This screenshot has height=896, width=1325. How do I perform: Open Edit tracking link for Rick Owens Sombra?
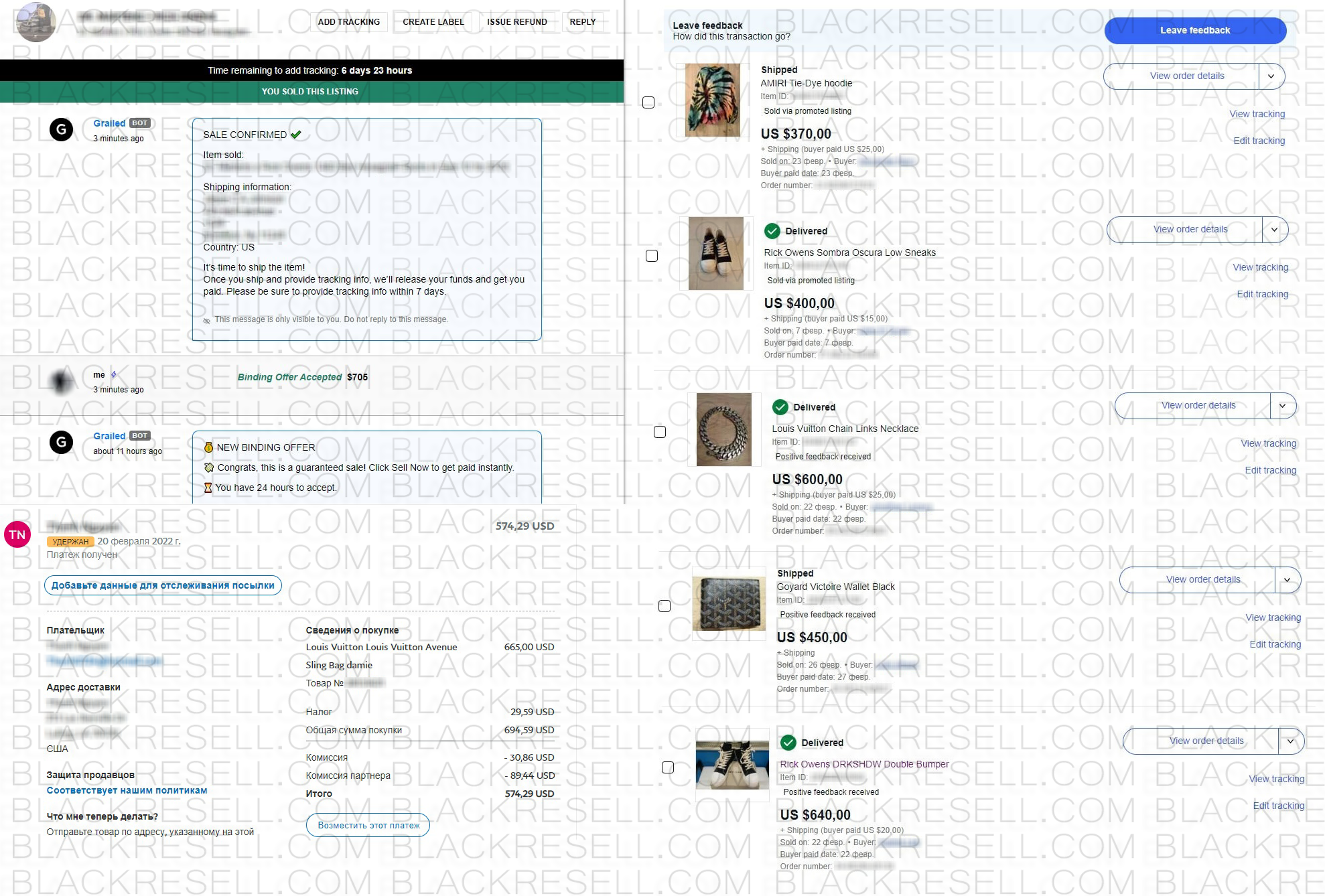[x=1262, y=294]
